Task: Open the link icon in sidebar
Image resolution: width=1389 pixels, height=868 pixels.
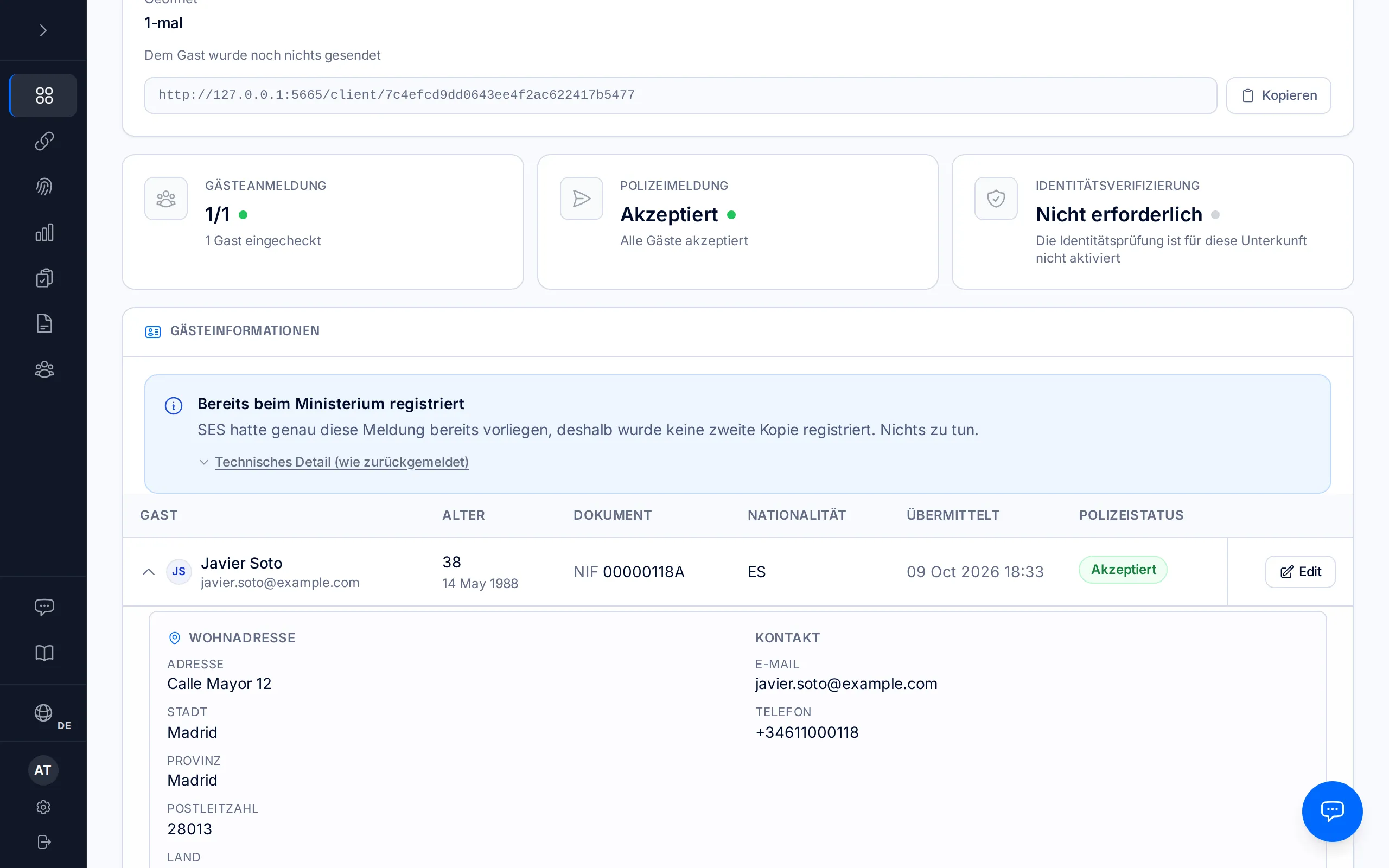Action: (x=43, y=141)
